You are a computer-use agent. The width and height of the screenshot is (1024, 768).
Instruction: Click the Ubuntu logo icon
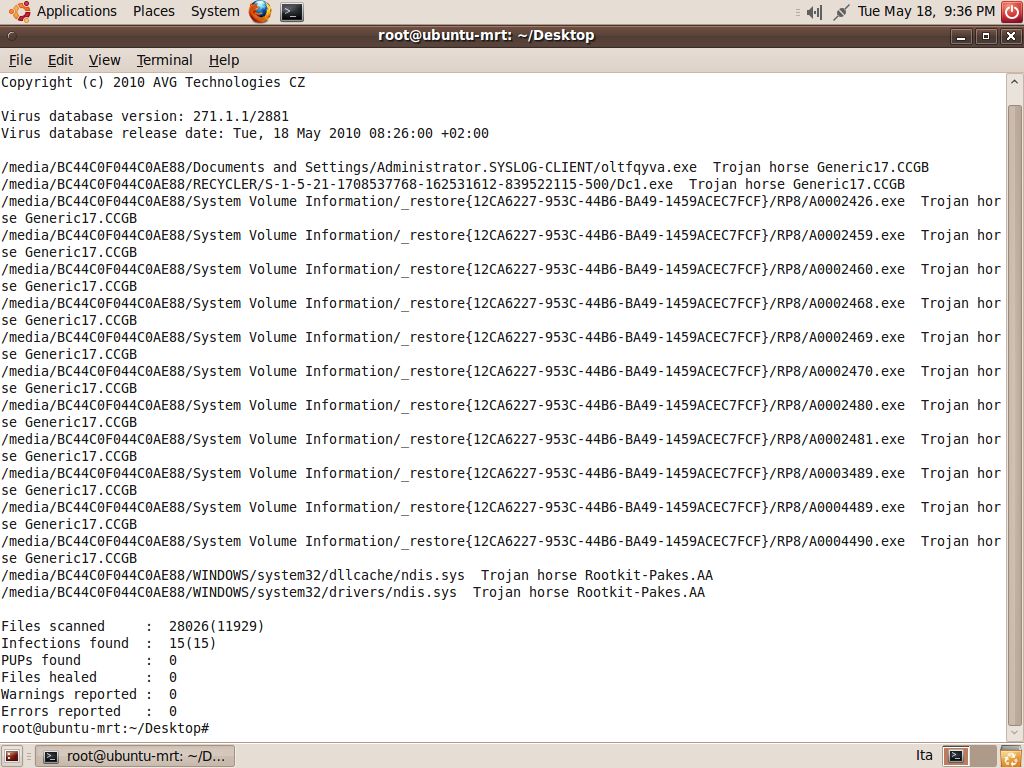pos(20,11)
